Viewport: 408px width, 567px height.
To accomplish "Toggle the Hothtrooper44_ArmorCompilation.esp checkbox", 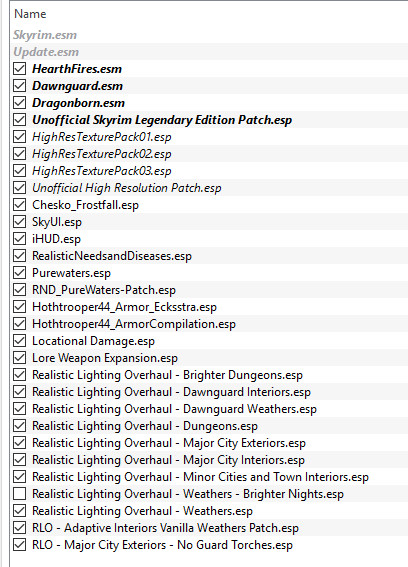I will [x=20, y=324].
